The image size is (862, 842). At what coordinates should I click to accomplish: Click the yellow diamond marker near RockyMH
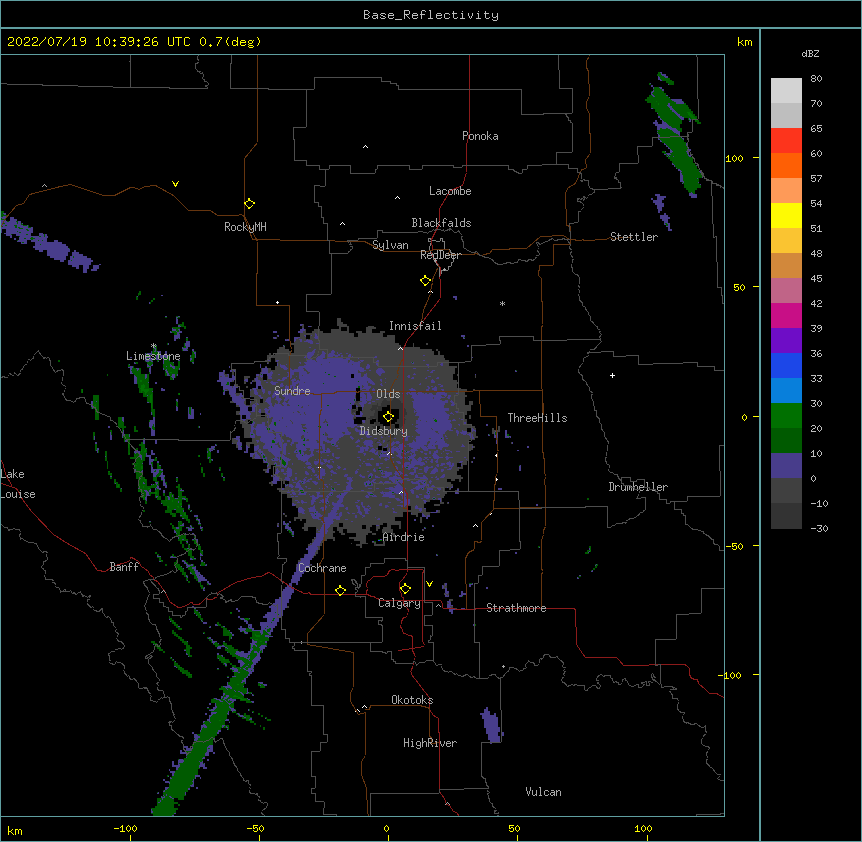coord(249,204)
